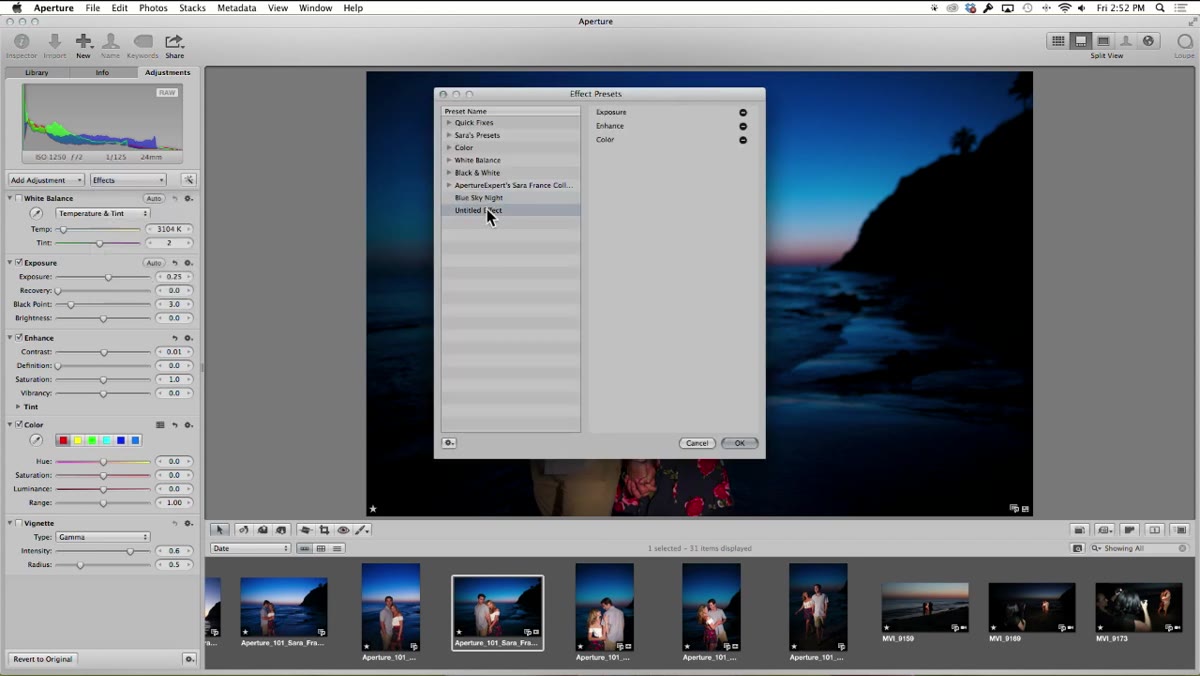This screenshot has height=676, width=1200.
Task: Open the Photos menu
Action: [153, 8]
